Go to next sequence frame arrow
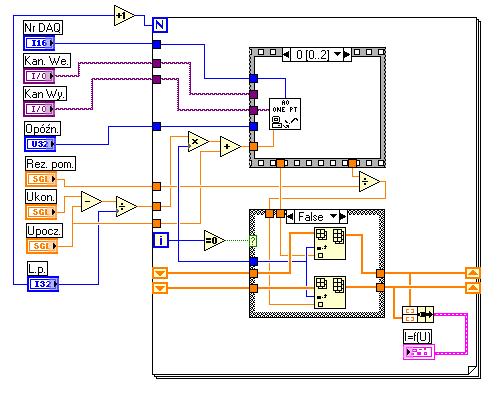497x395 pixels. [347, 54]
